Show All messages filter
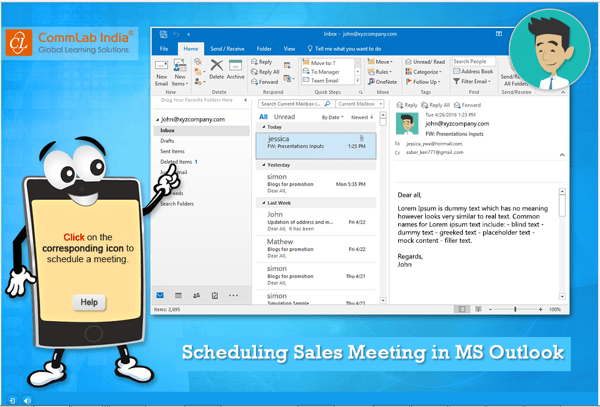Screen dimensions: 600x407 pyautogui.click(x=263, y=117)
